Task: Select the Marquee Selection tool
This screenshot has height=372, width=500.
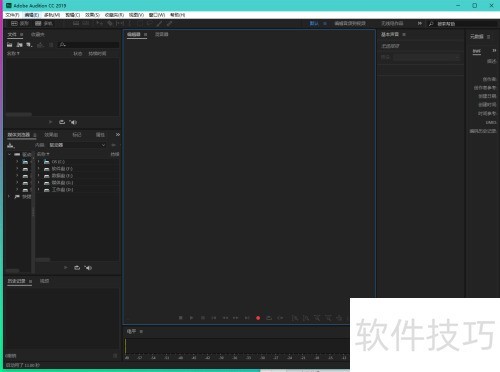Action: [x=140, y=23]
